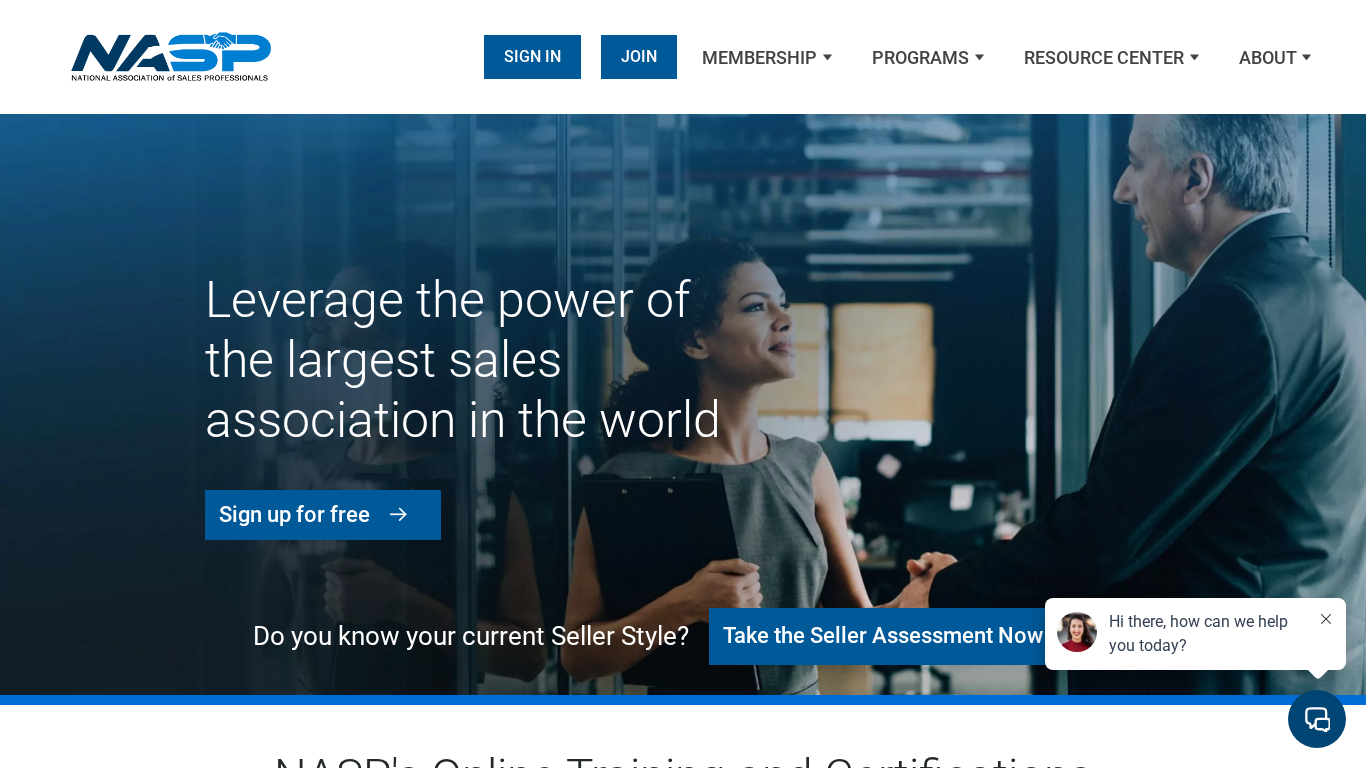
Task: Click the chat message 'Hi there' bubble
Action: click(x=1197, y=633)
